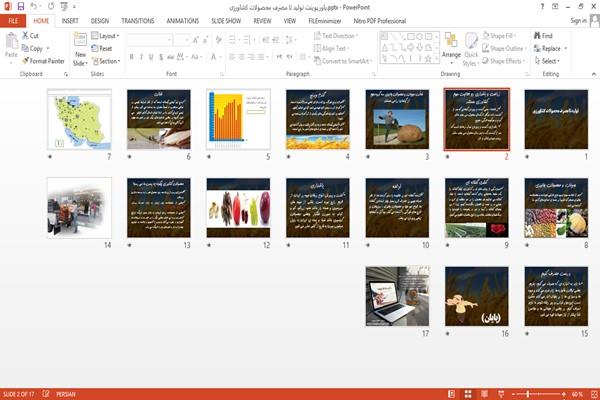Viewport: 600px width, 400px height.
Task: Select slide 17 thumbnail with laptop
Action: (398, 296)
